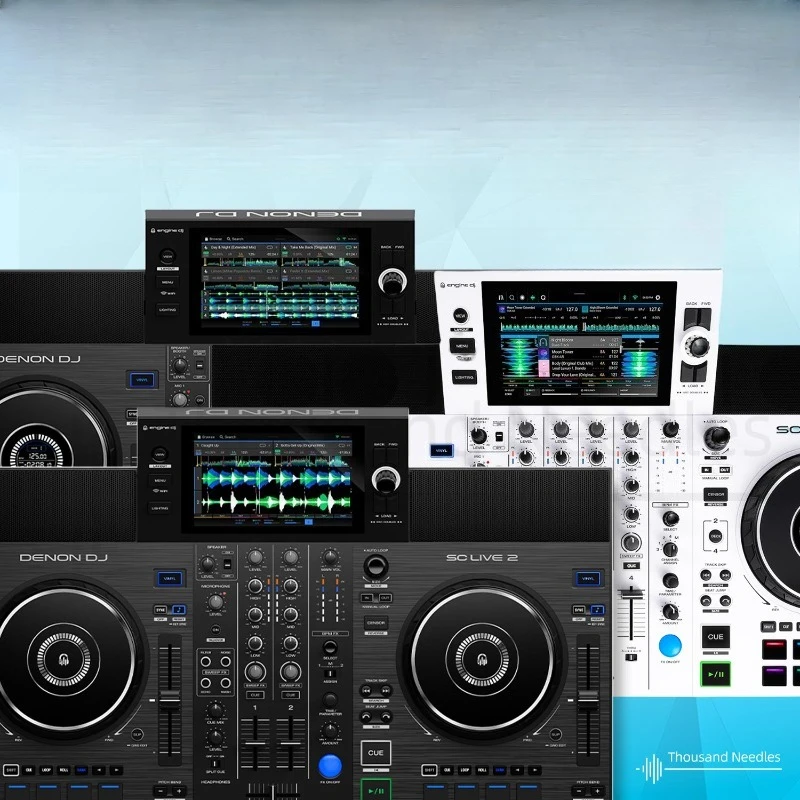Skip to previous track on black SC Live 2 center
The image size is (800, 800).
point(366,690)
